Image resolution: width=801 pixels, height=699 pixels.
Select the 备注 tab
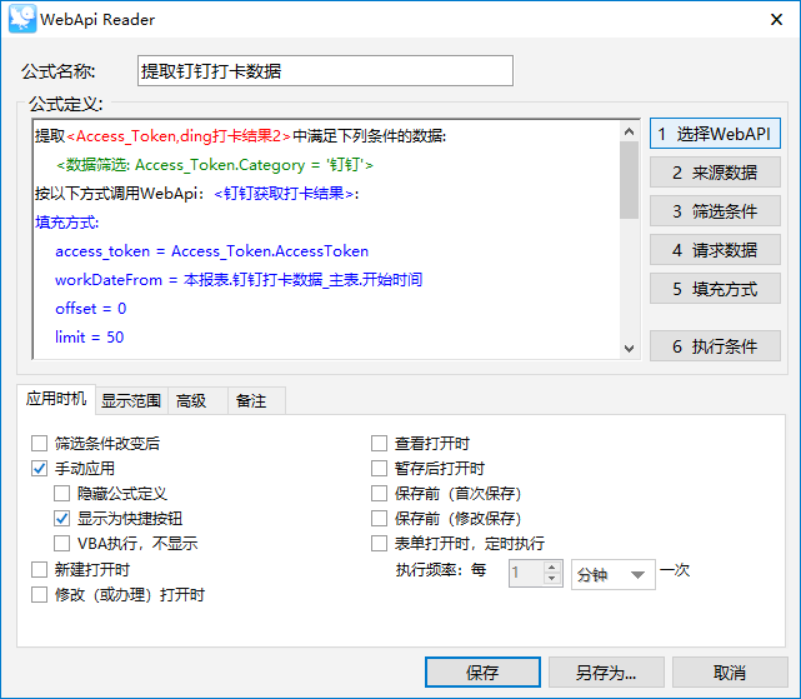click(x=251, y=400)
